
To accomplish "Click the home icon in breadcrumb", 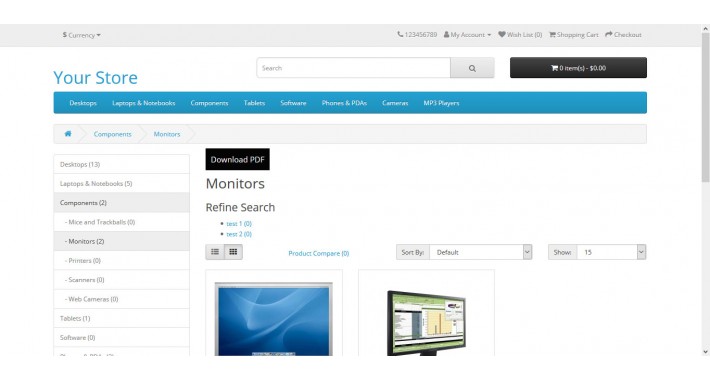I will click(x=68, y=134).
